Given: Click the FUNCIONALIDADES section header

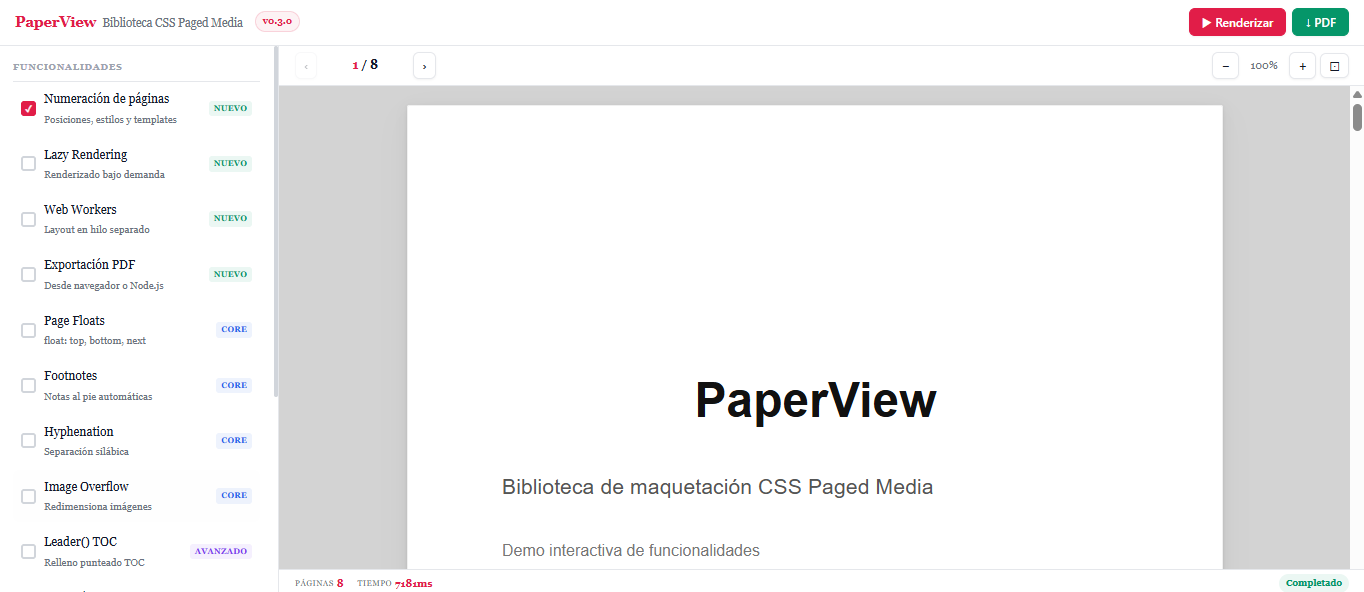Looking at the screenshot, I should [x=67, y=67].
